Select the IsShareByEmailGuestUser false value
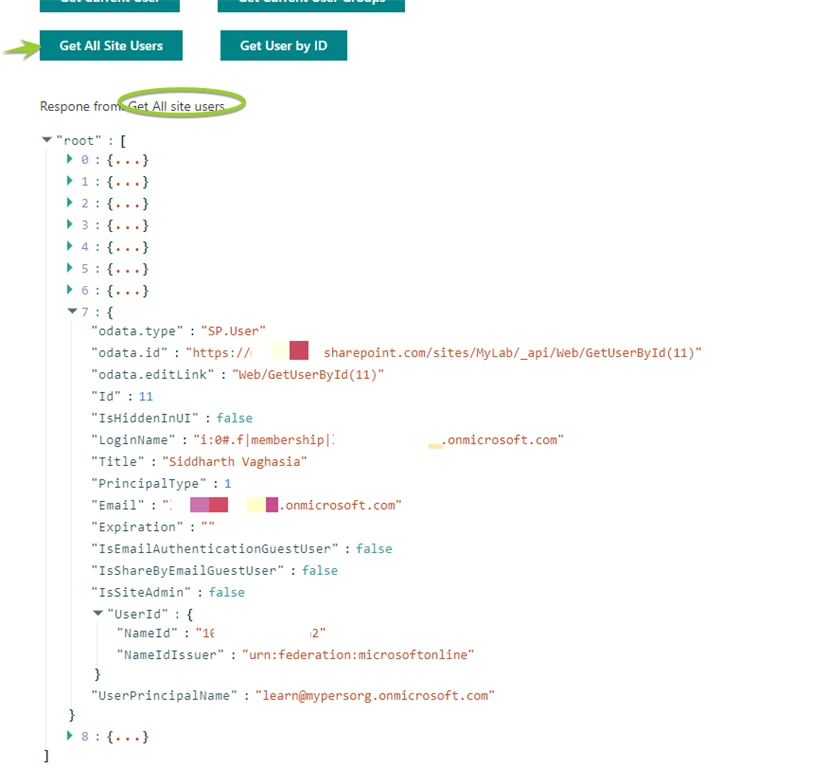 (320, 570)
